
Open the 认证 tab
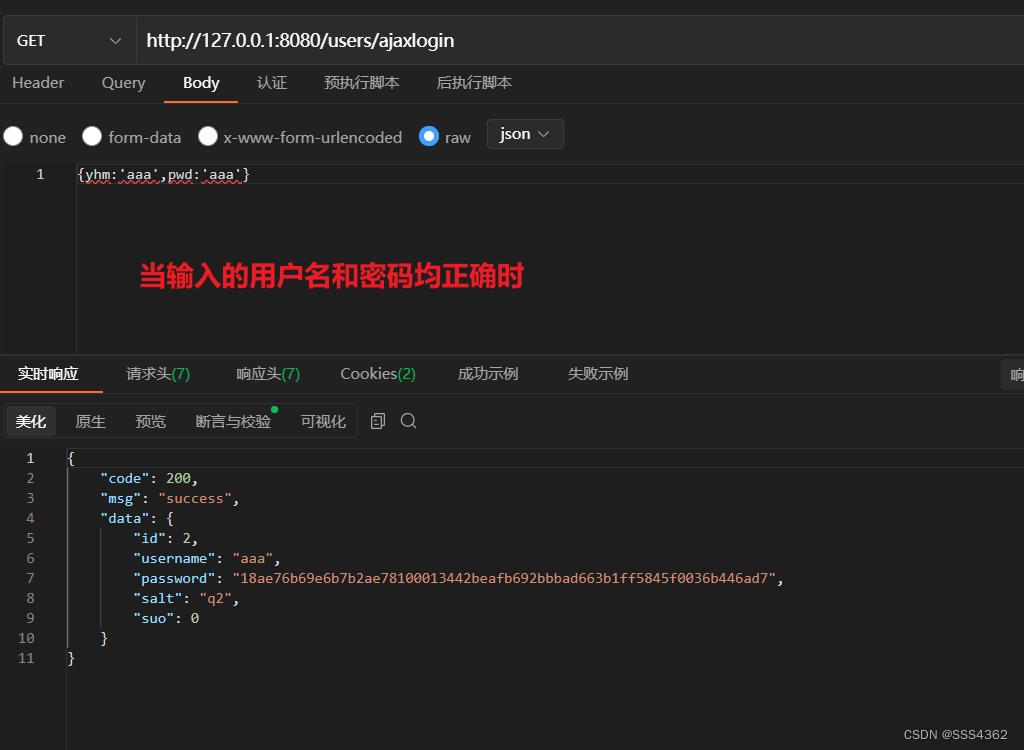point(272,83)
